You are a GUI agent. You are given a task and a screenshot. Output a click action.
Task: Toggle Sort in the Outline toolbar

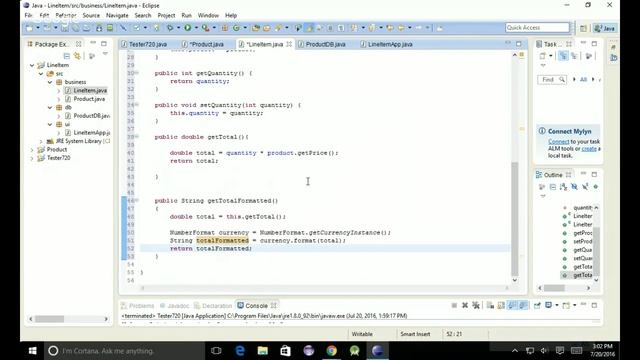pos(563,187)
